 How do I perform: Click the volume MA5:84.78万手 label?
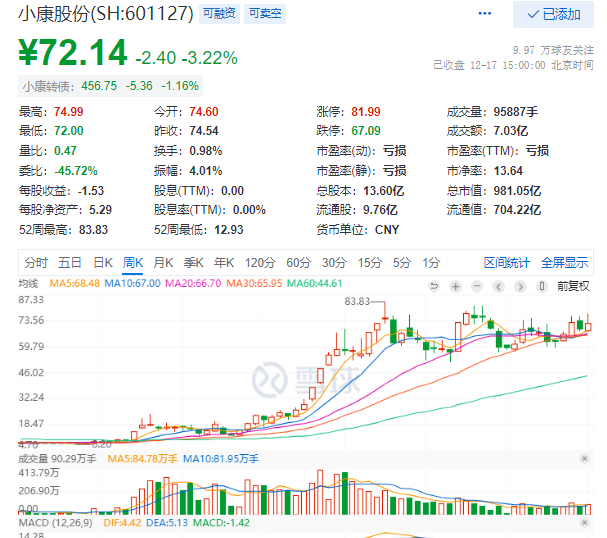point(142,459)
